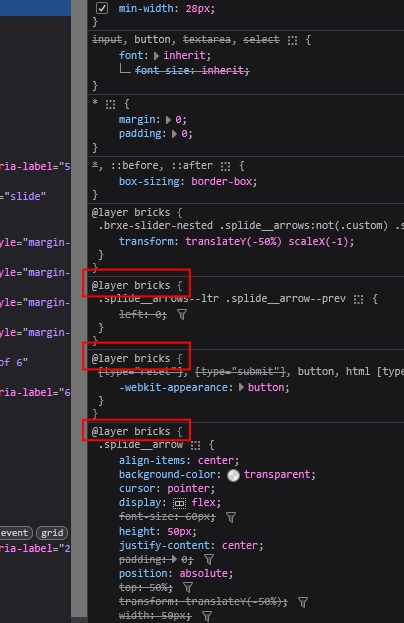Click selector highlighter icon beside the * rule
404x623 pixels.
110,104
